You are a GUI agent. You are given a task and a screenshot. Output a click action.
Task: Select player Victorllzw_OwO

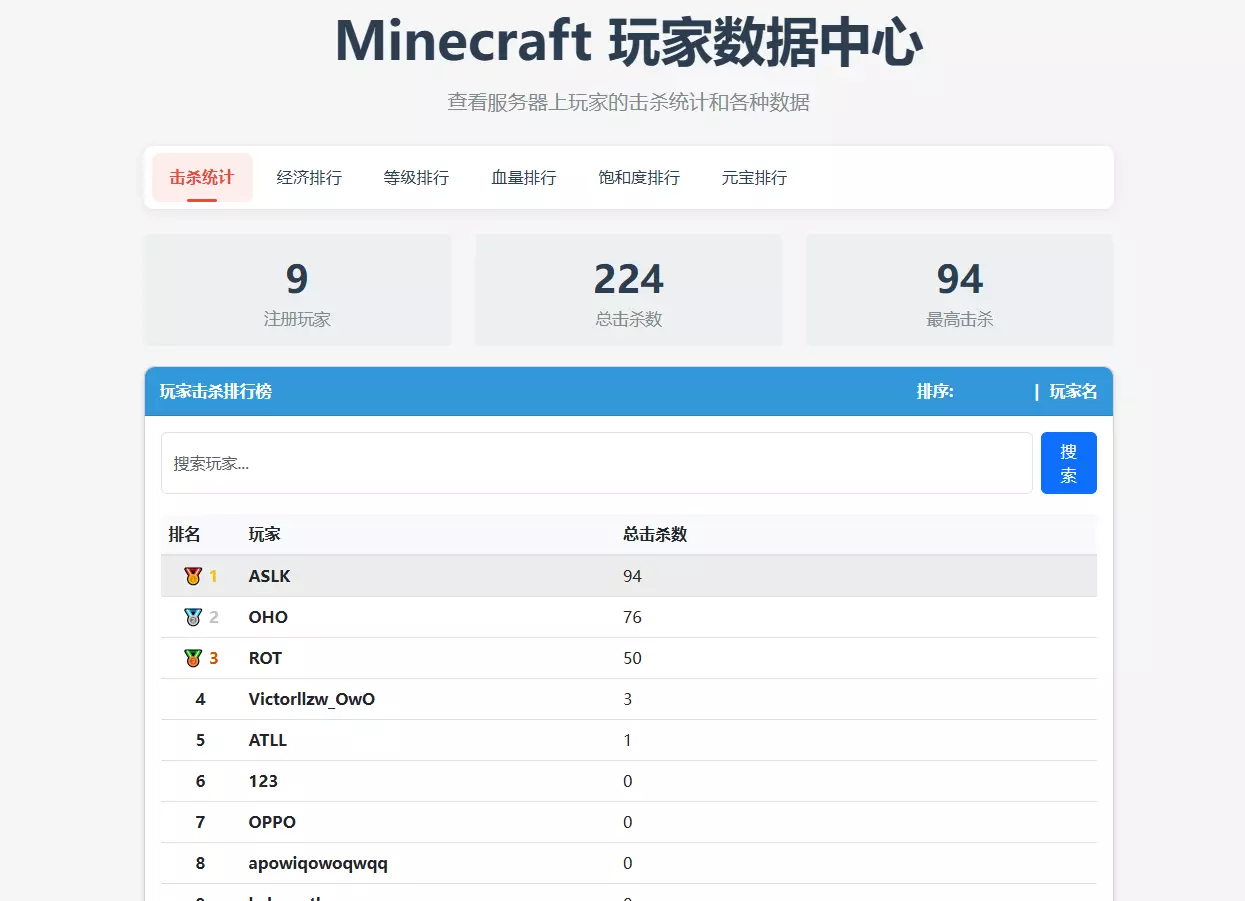(x=312, y=700)
